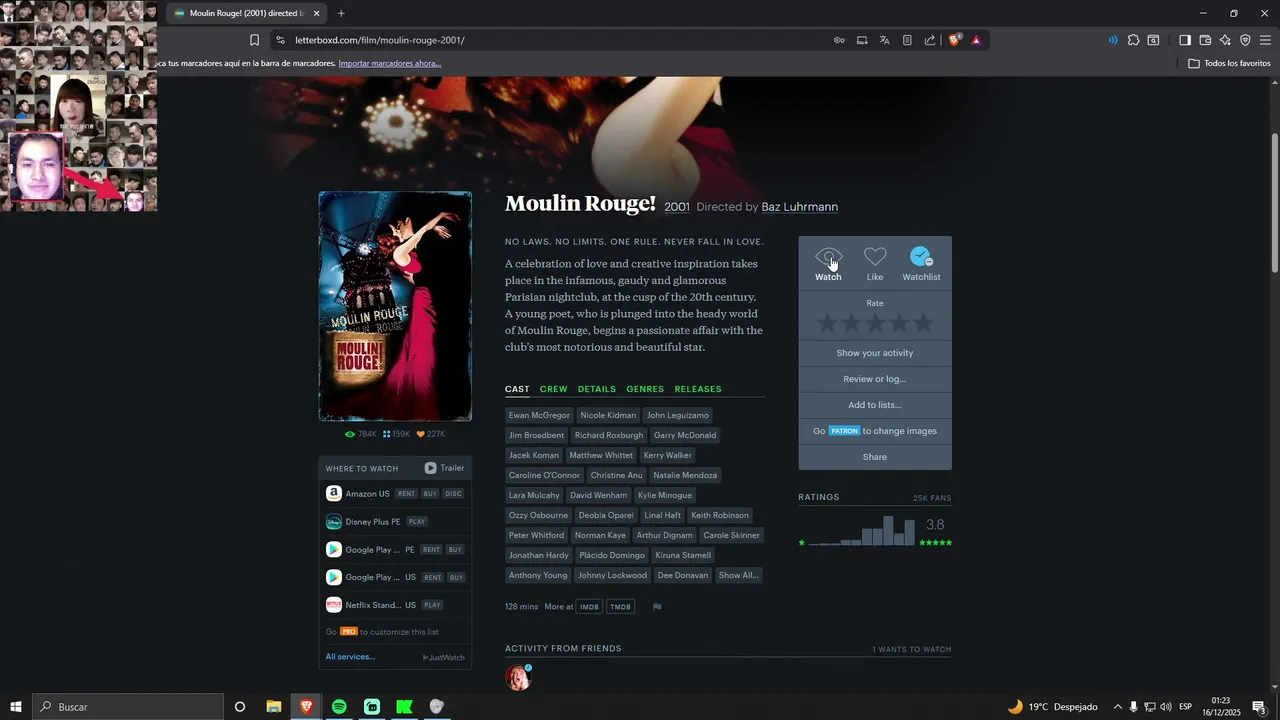Rate the film three stars
The width and height of the screenshot is (1280, 720).
(x=875, y=323)
